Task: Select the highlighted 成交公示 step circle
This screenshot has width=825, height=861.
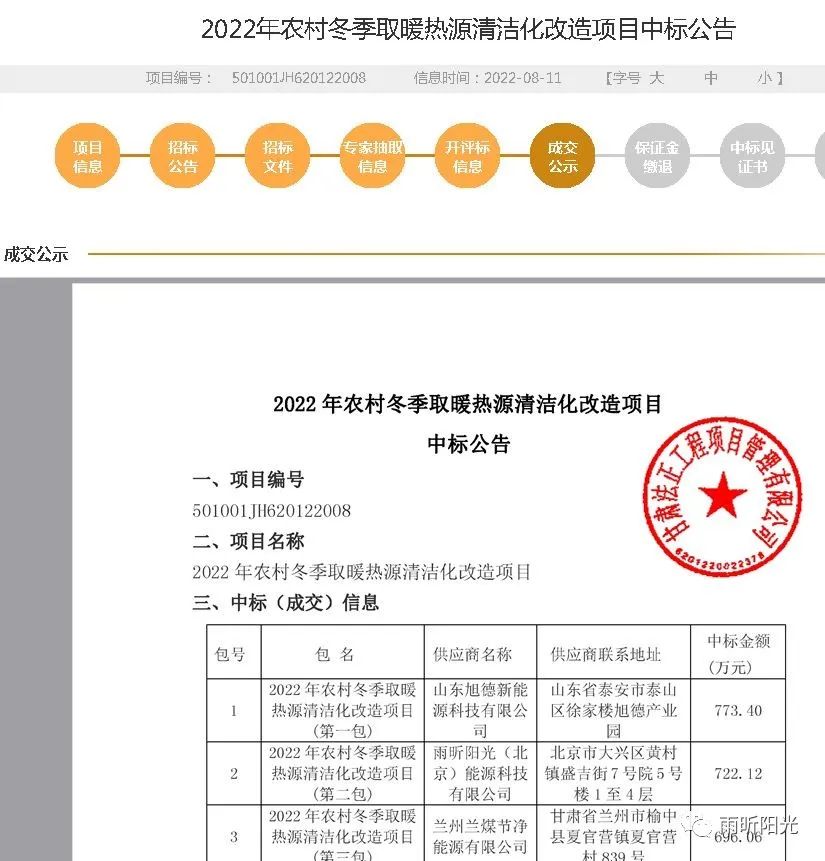Action: 562,157
